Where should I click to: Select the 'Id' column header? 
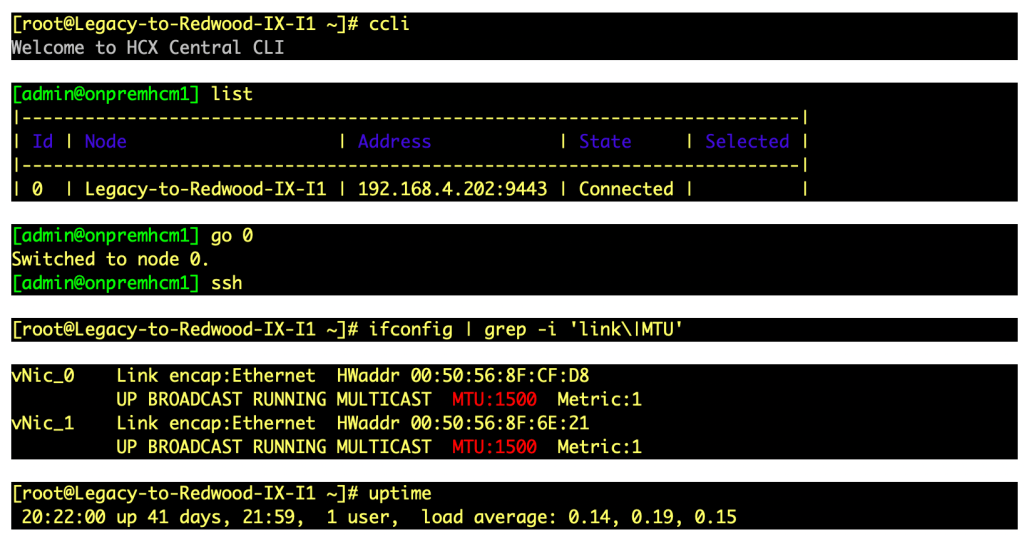(42, 141)
